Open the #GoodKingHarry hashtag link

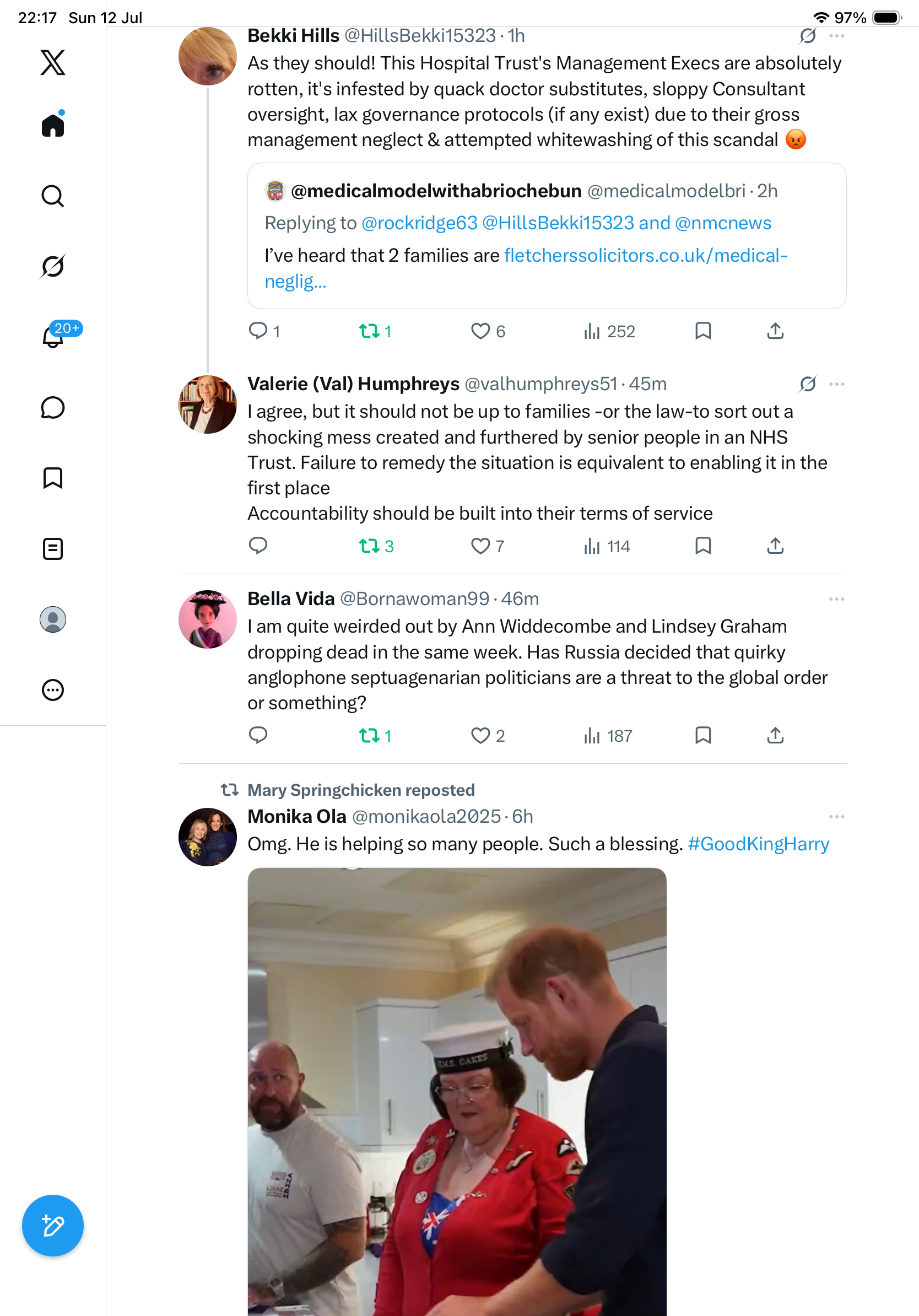tap(759, 844)
